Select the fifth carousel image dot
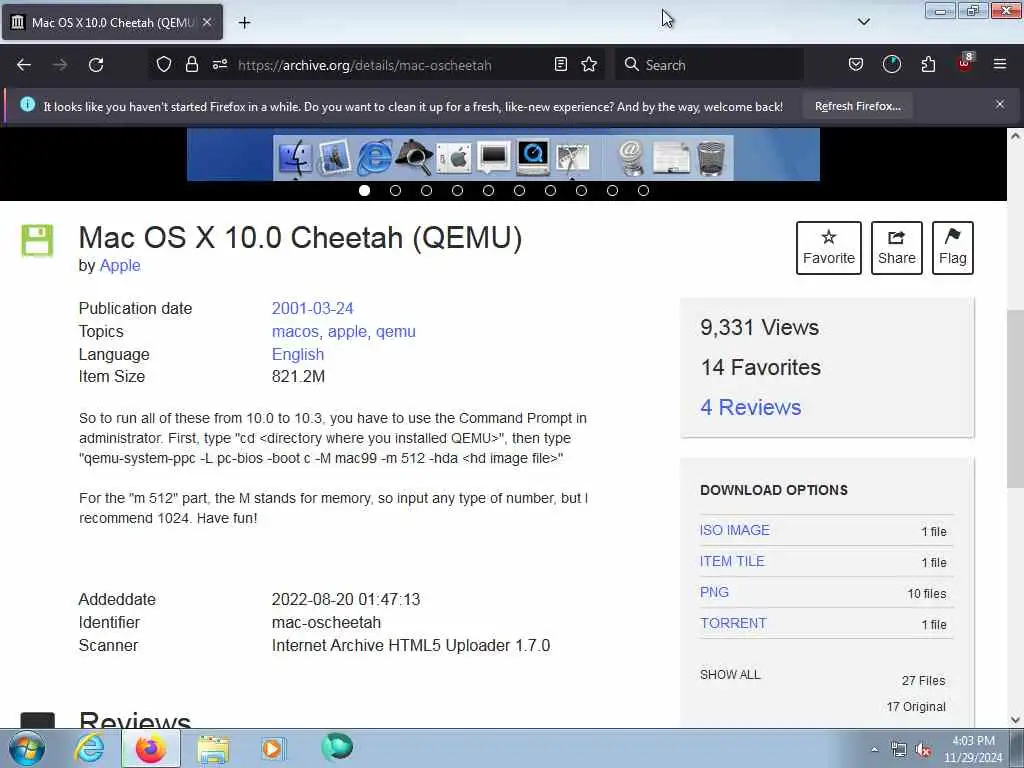Viewport: 1024px width, 768px height. pyautogui.click(x=488, y=191)
